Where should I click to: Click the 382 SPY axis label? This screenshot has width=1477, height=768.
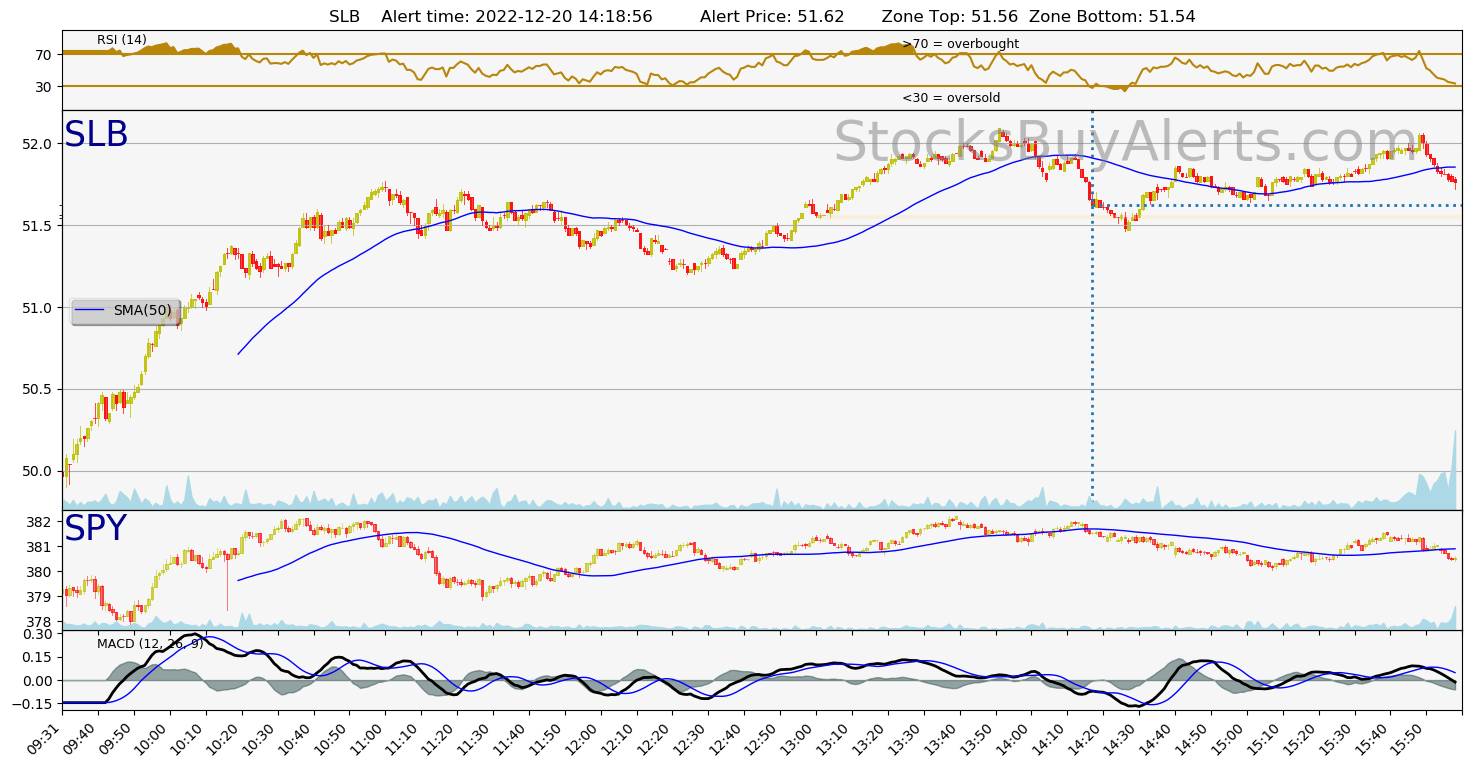coord(39,523)
